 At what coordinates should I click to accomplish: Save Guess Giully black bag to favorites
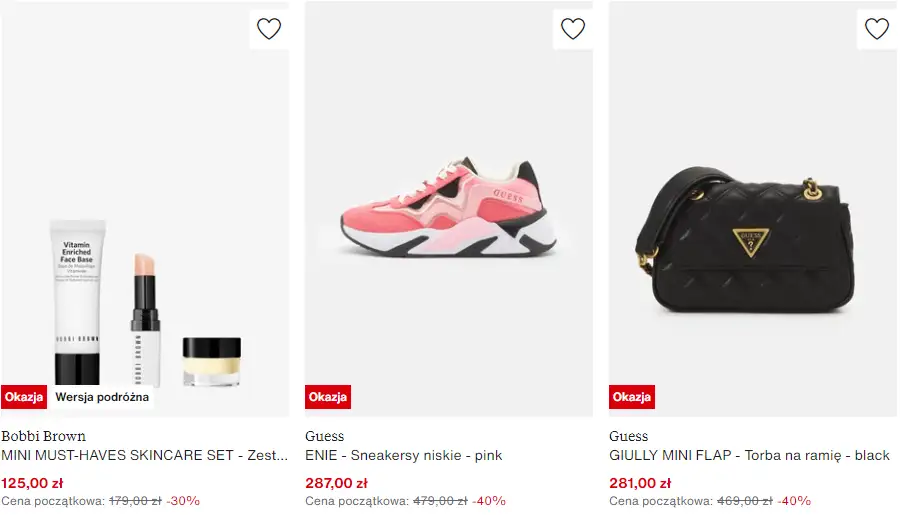(877, 29)
